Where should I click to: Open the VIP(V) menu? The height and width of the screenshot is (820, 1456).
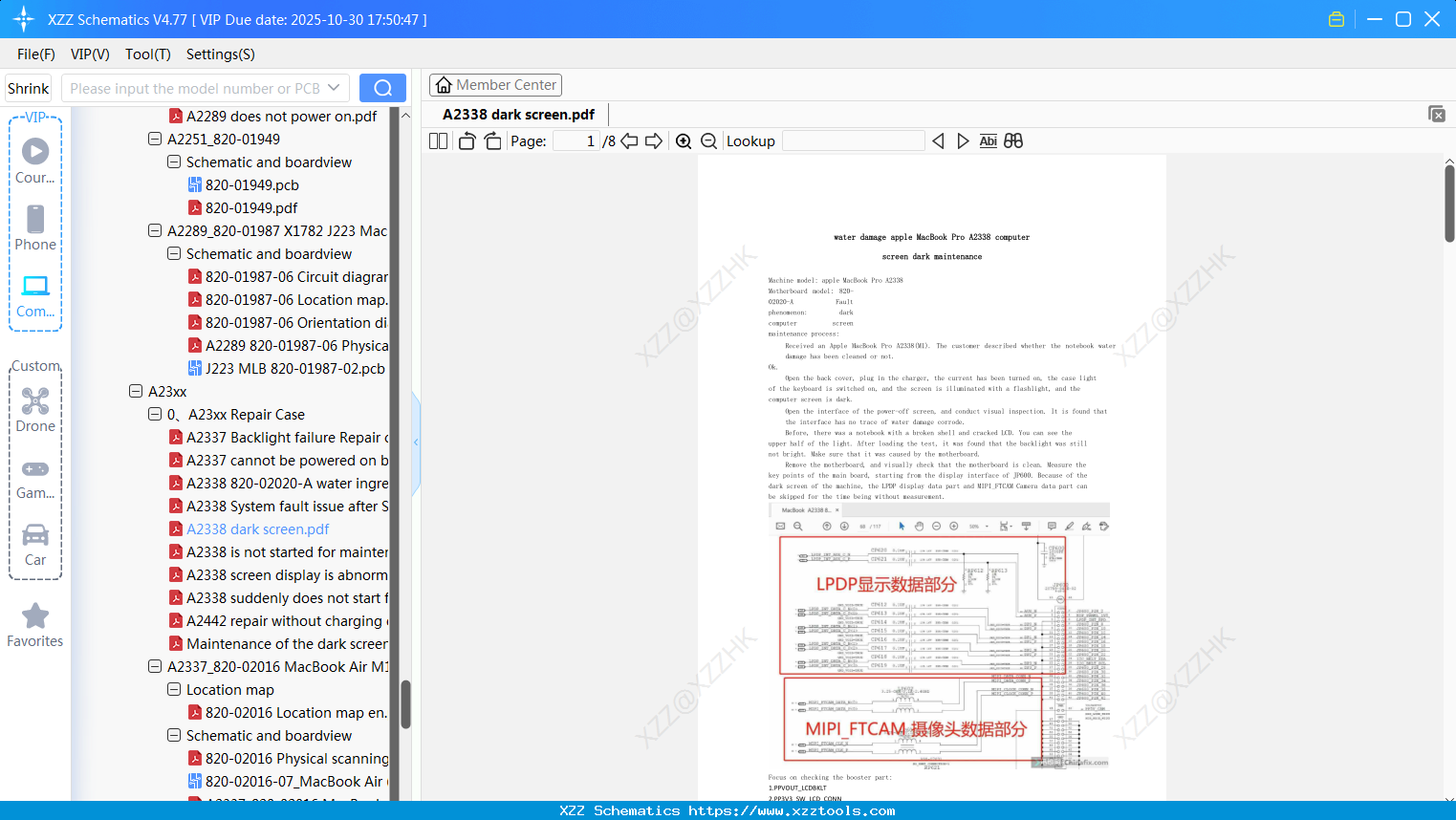[x=90, y=54]
